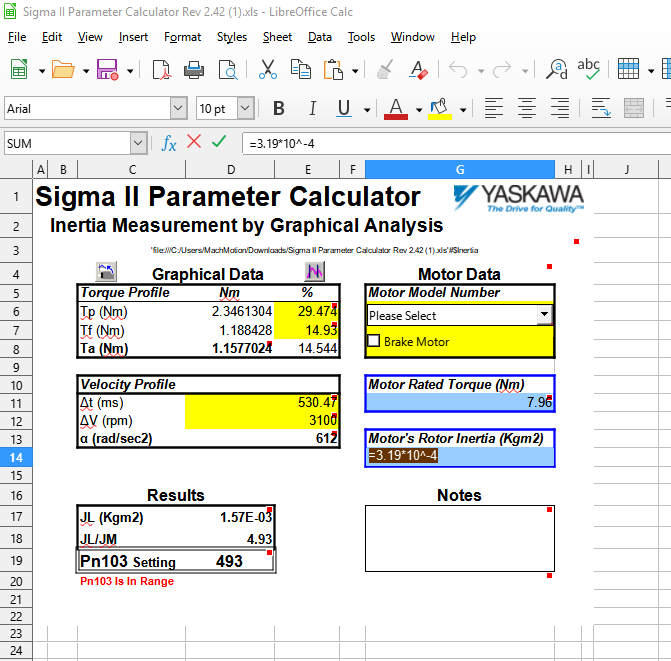Cancel formula entry with red X
The height and width of the screenshot is (661, 671).
tap(194, 141)
